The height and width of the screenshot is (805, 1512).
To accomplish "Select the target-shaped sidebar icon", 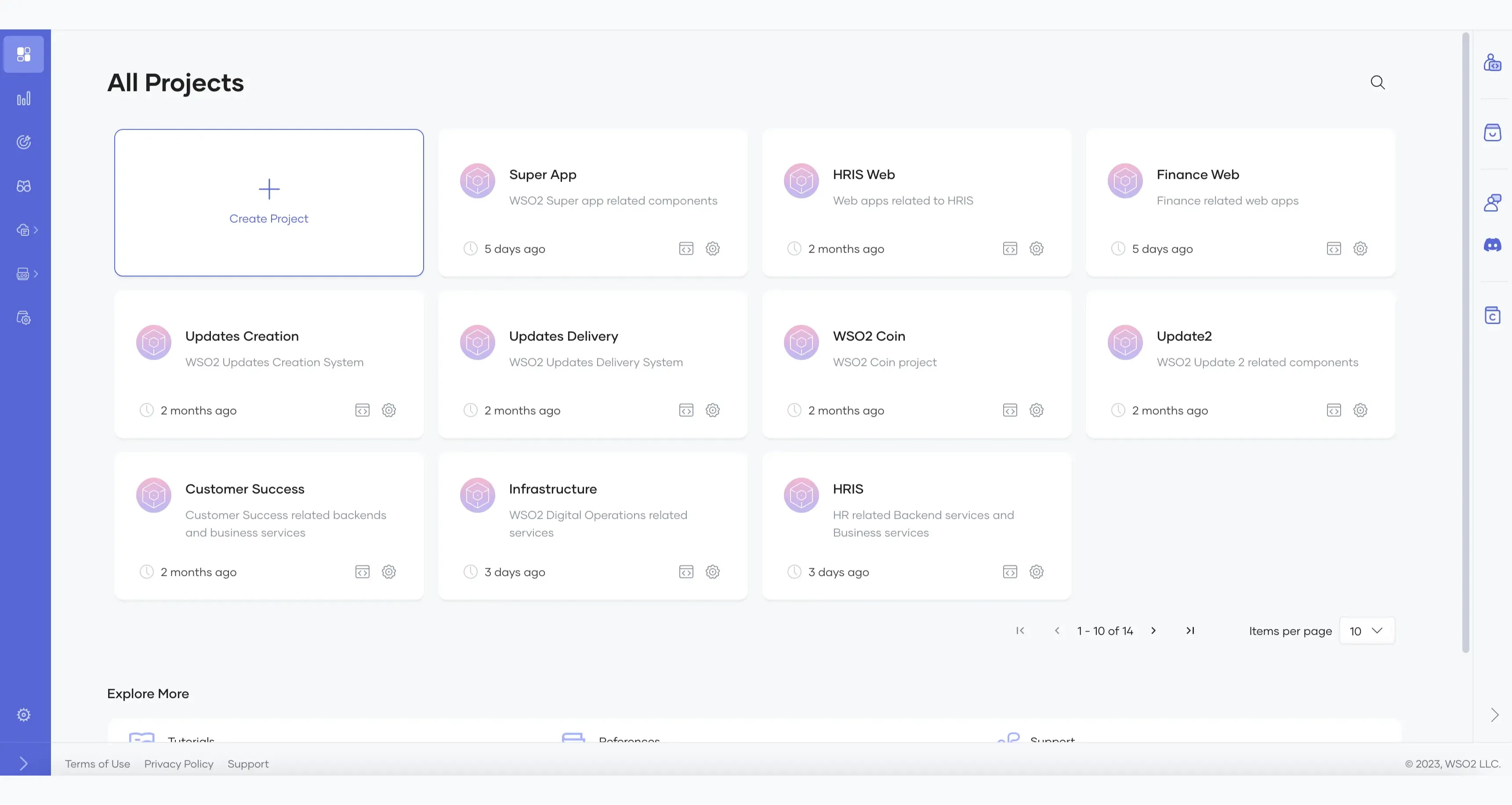I will pos(24,141).
